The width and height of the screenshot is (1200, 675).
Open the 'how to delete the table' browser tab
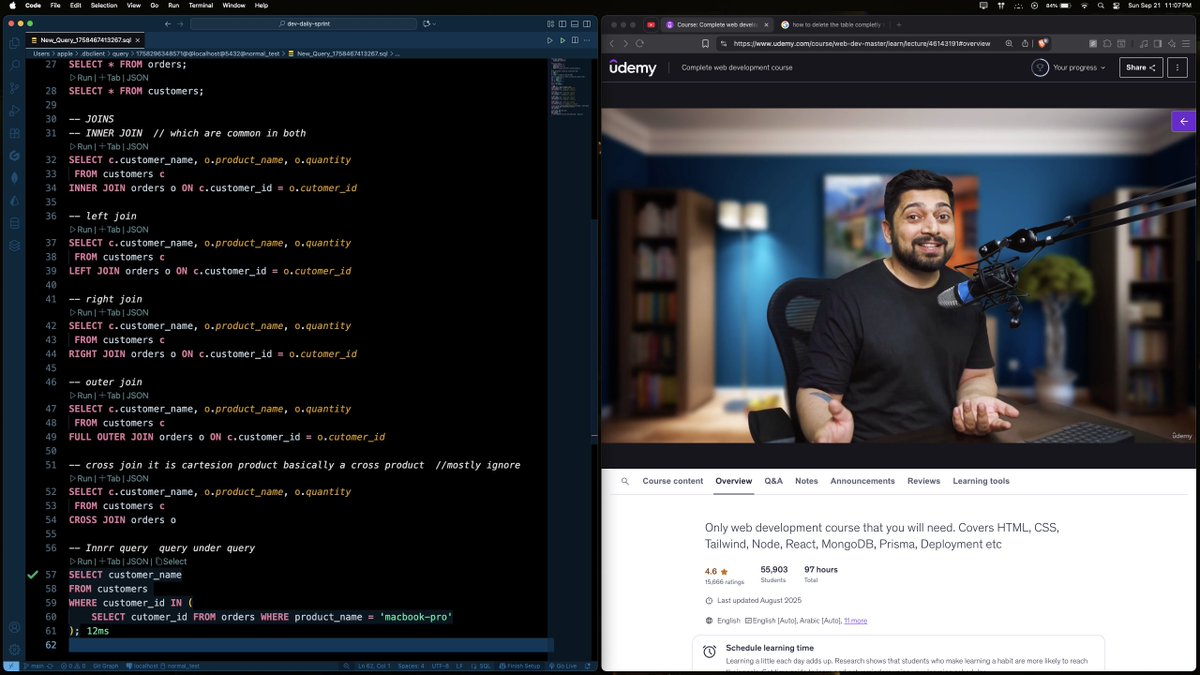[x=833, y=24]
